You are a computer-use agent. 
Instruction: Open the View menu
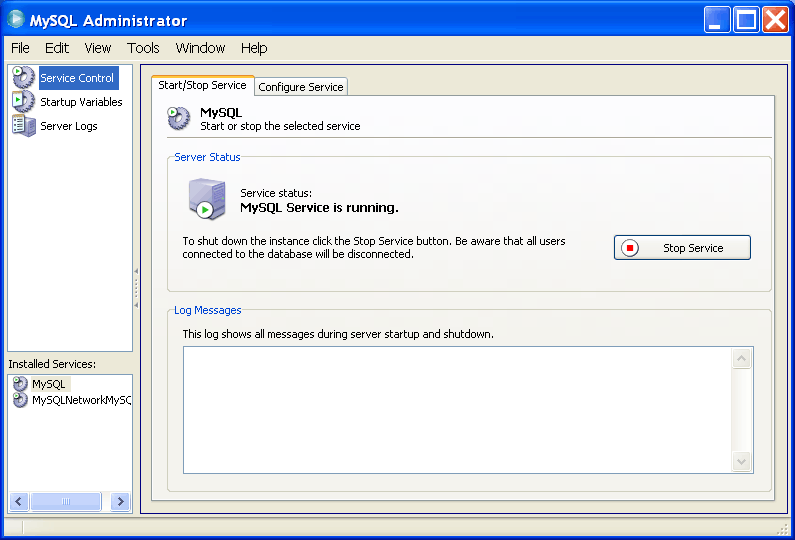tap(98, 48)
